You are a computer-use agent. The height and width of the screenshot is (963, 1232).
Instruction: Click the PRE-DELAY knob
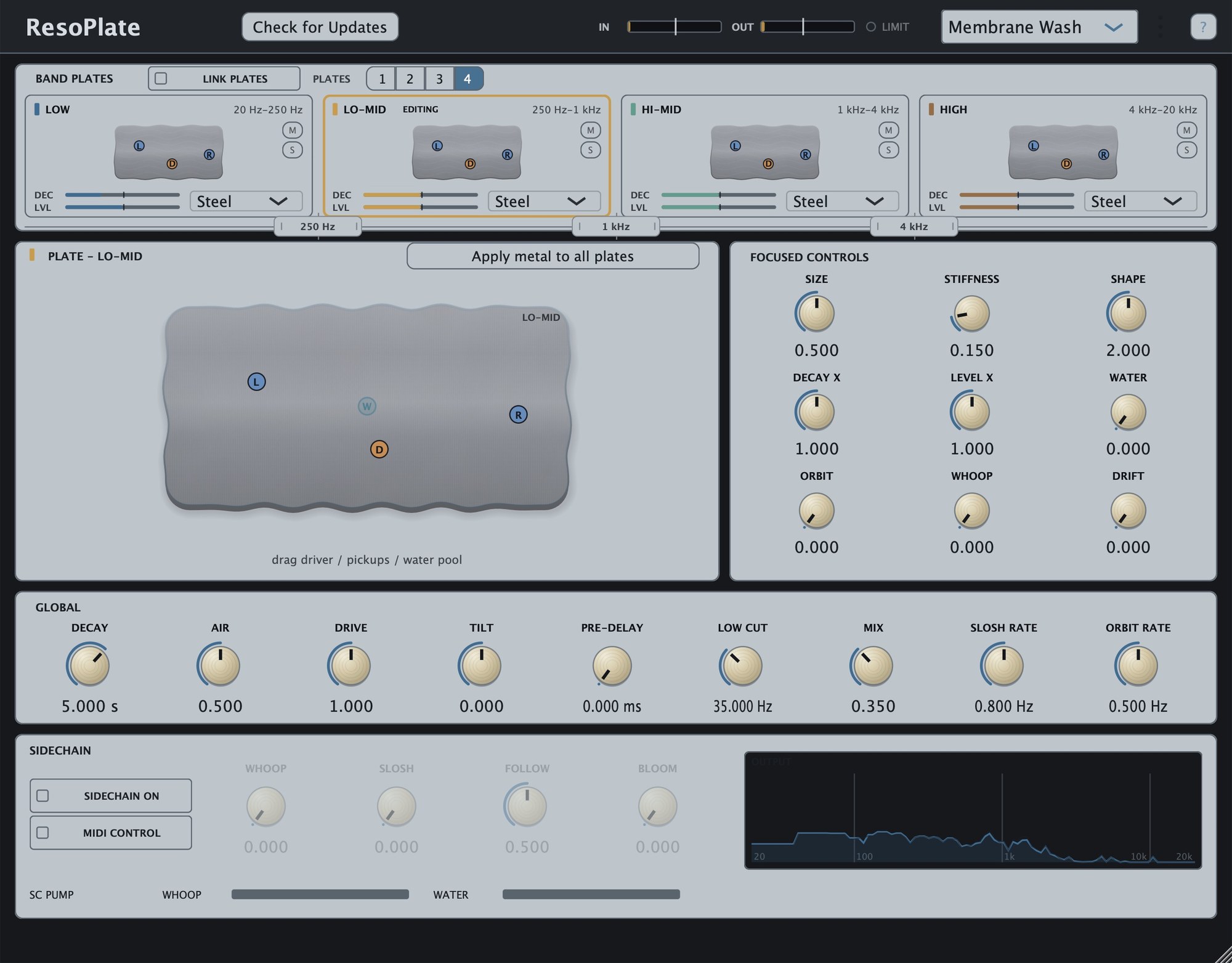pyautogui.click(x=612, y=665)
